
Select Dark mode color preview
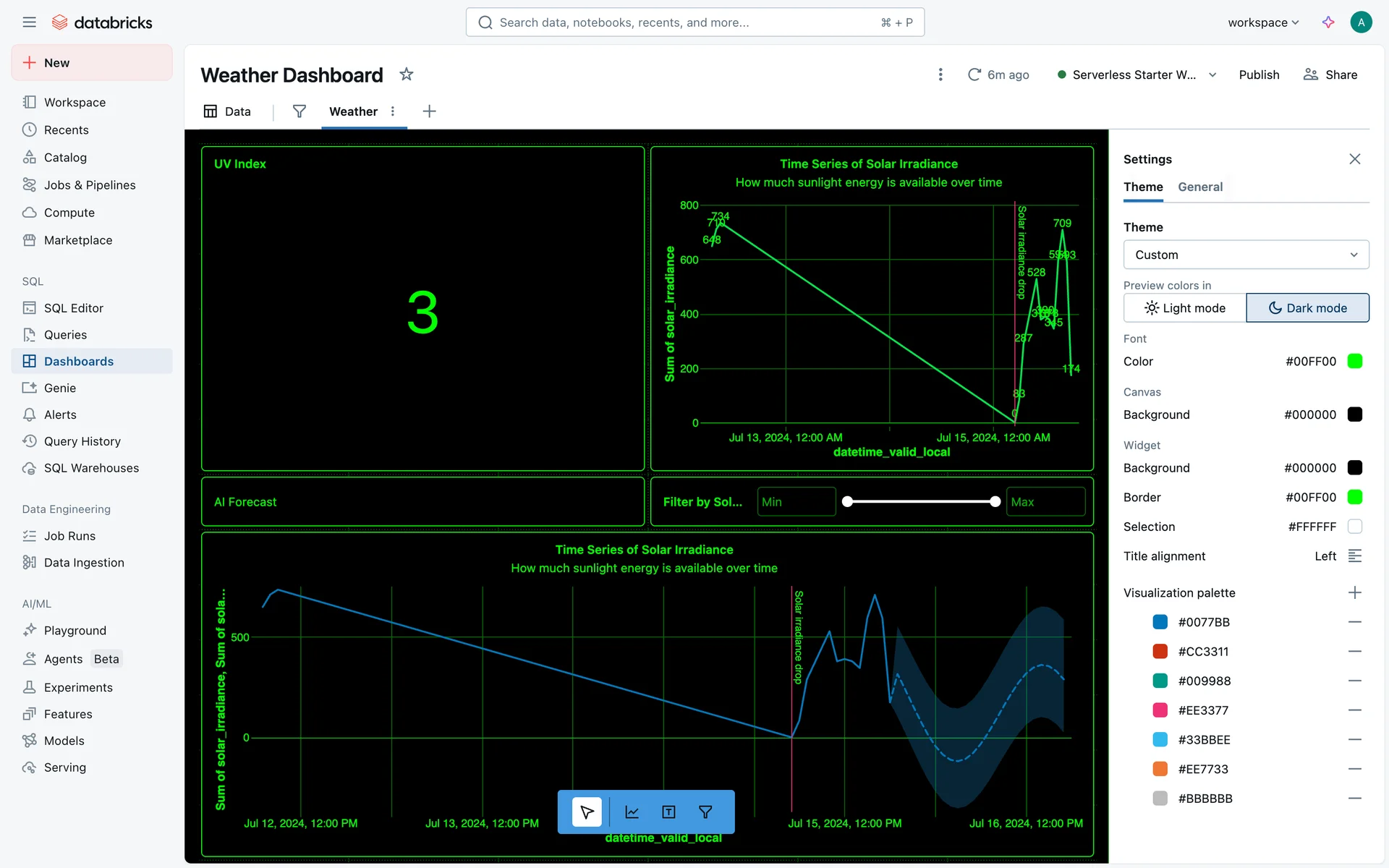click(x=1307, y=308)
